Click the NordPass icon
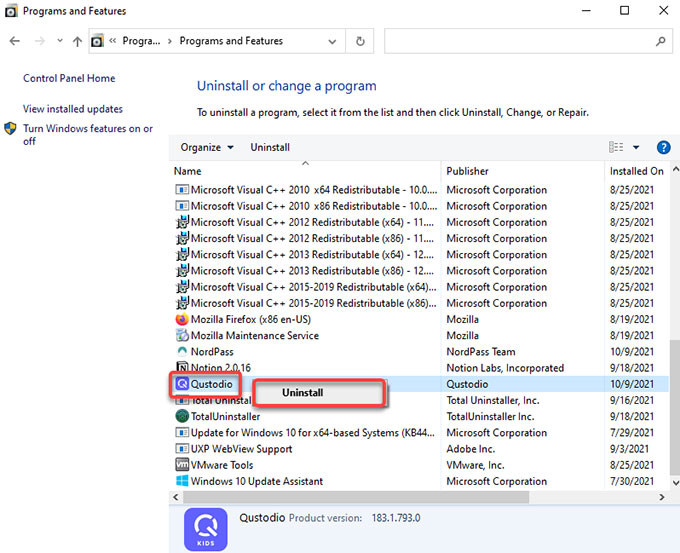The height and width of the screenshot is (553, 680). tap(182, 351)
